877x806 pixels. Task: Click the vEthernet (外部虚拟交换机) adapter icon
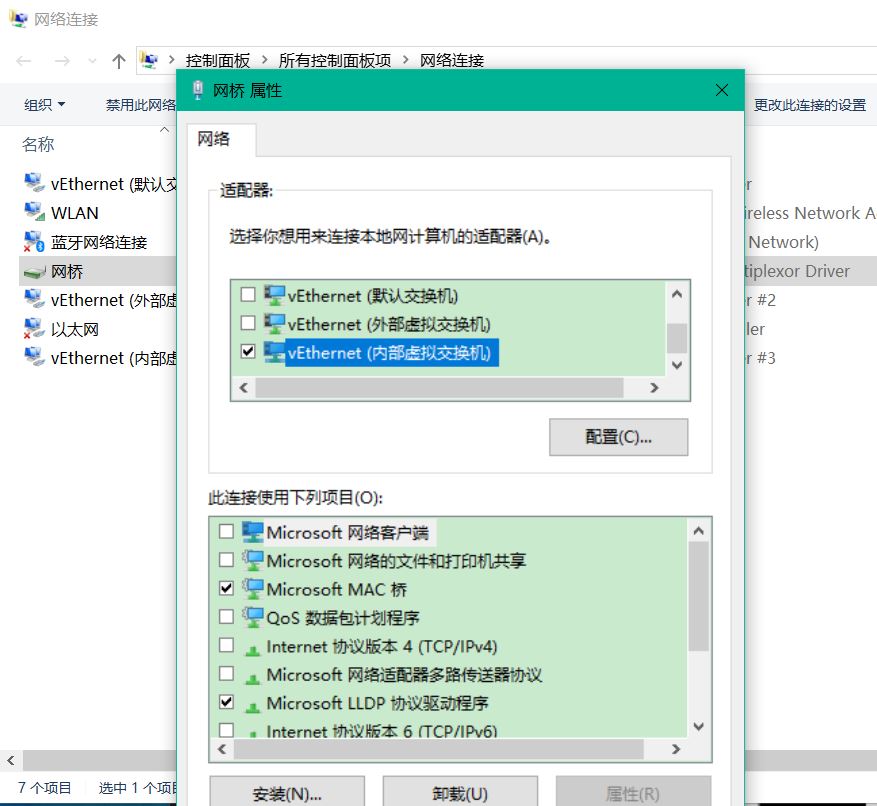[33, 299]
